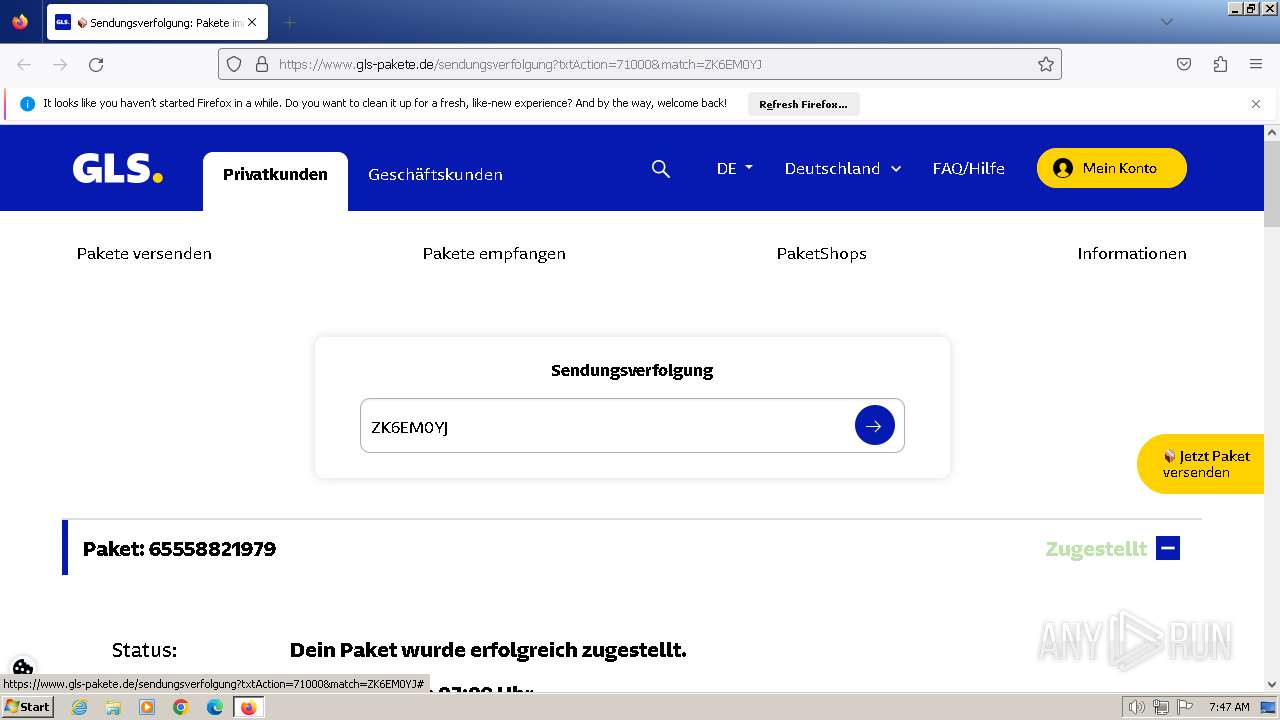
Task: Click the Refresh Firefox button
Action: [803, 104]
